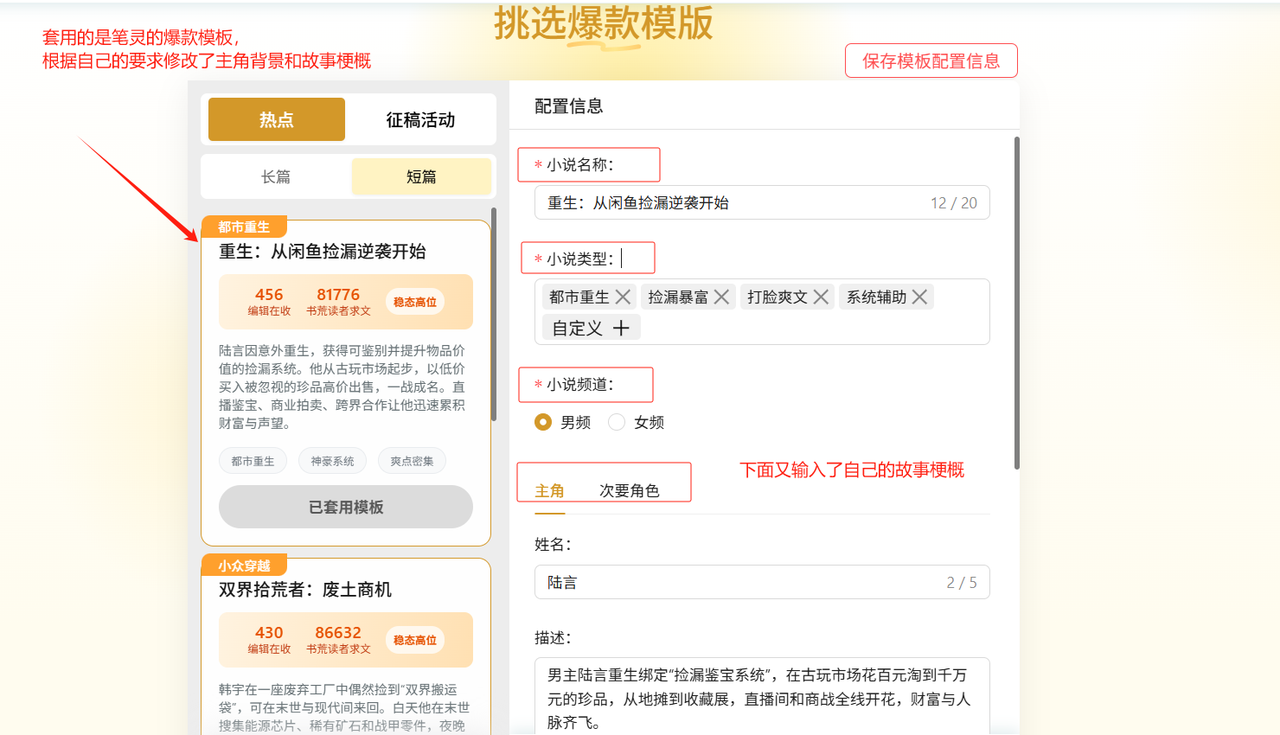The height and width of the screenshot is (735, 1280).
Task: Click into the 描述 text area
Action: [762, 696]
